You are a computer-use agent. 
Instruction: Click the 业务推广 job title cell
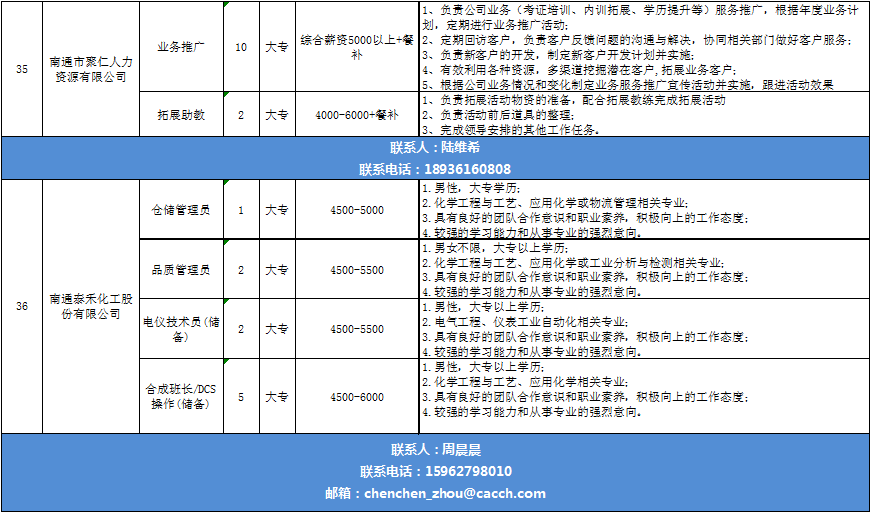181,47
